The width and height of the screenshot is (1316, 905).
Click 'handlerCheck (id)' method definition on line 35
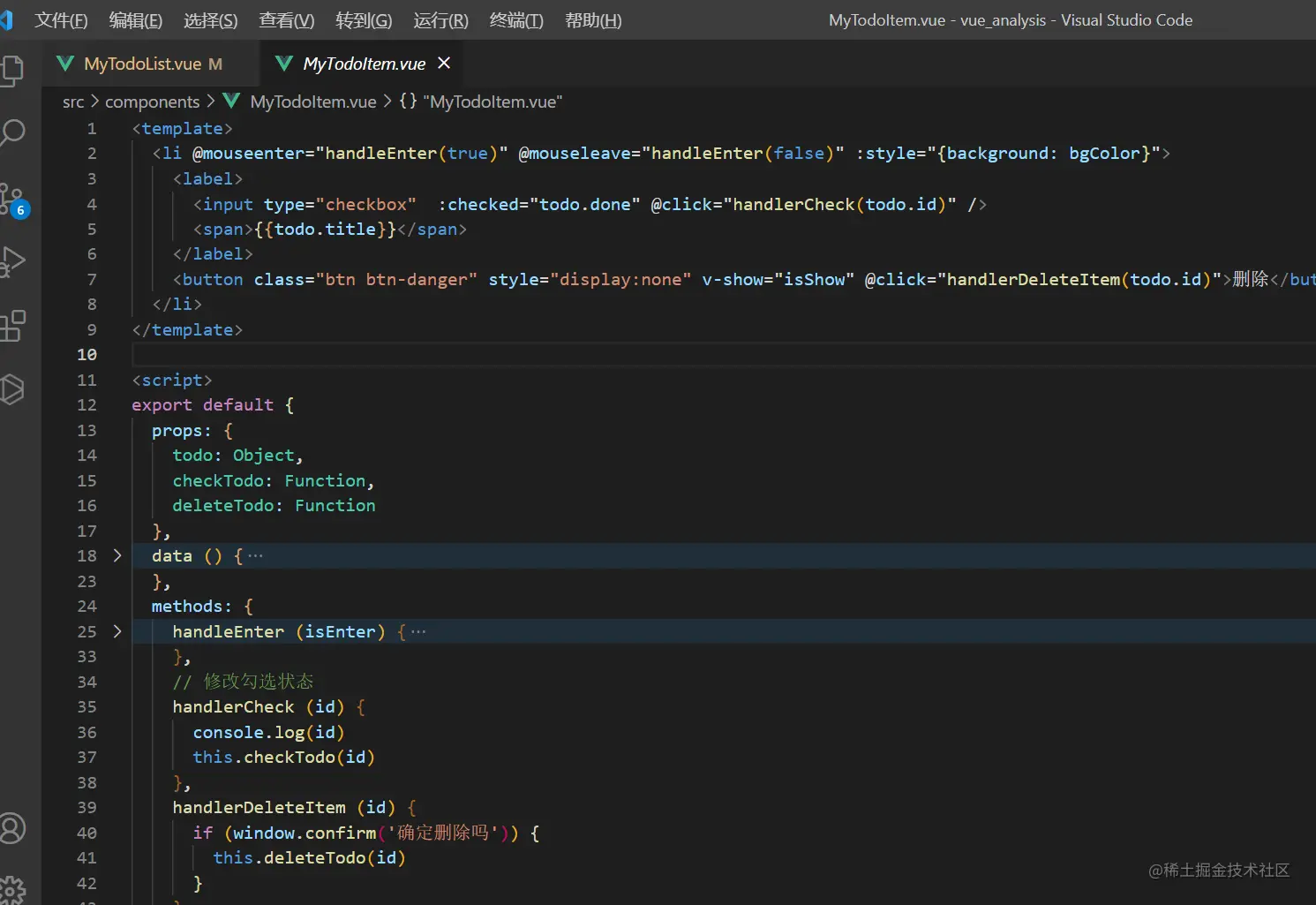259,707
